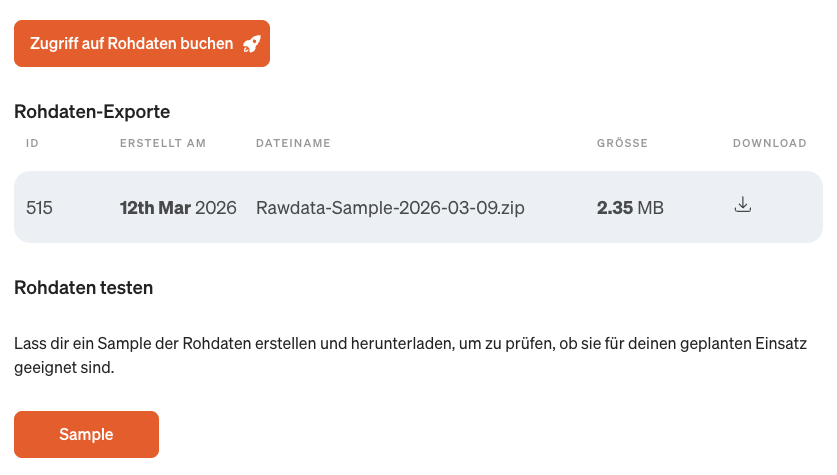The image size is (837, 475).
Task: Click the ERSTELLT AM column header
Action: pyautogui.click(x=162, y=143)
